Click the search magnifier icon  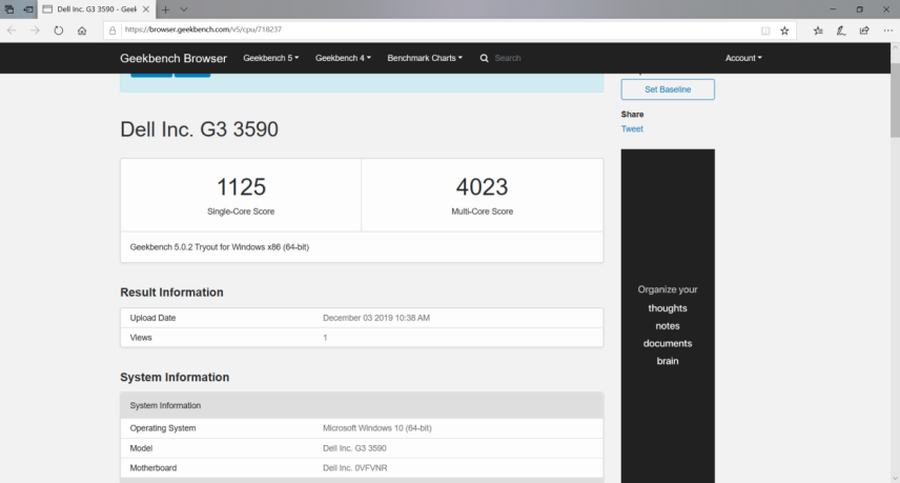point(484,58)
